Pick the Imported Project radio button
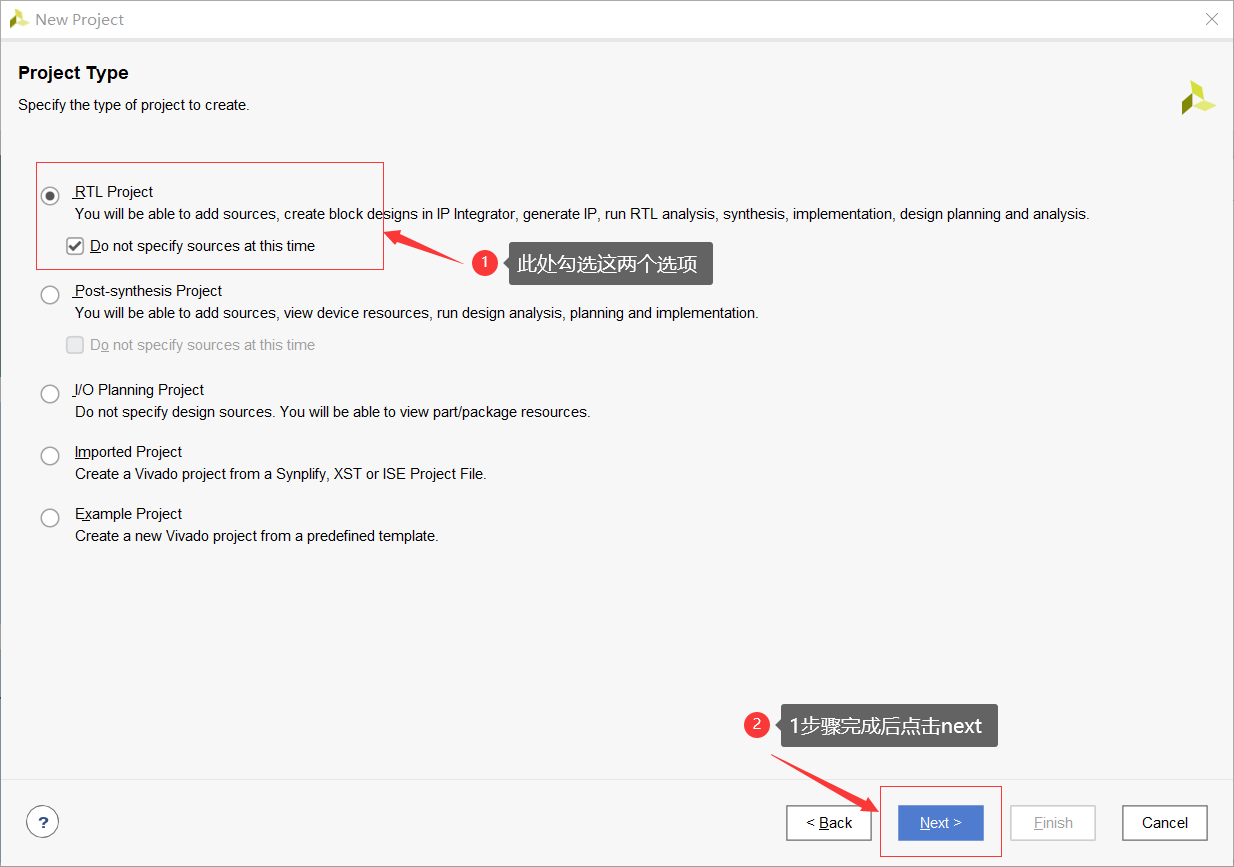 click(x=50, y=456)
